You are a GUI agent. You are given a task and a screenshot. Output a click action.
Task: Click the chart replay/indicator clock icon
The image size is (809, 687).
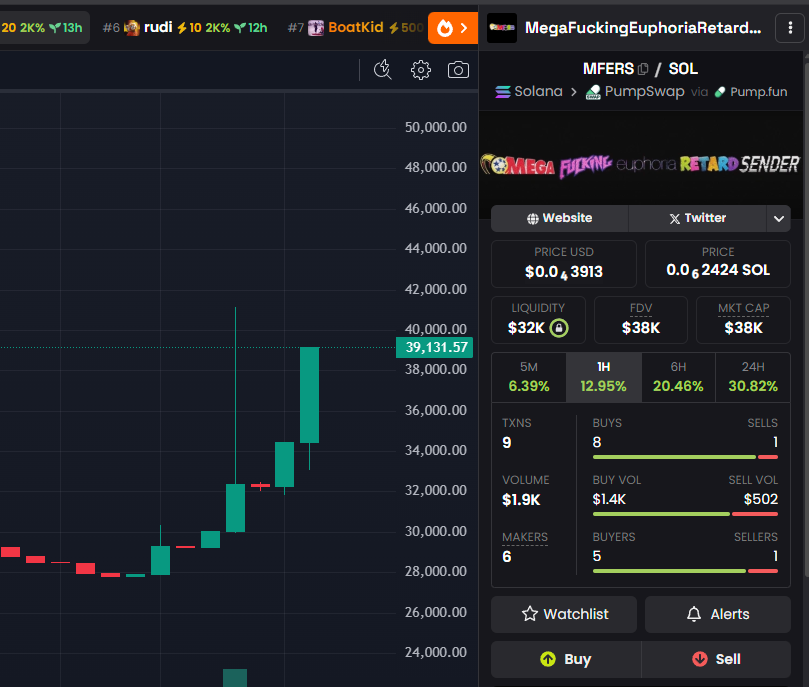click(382, 70)
